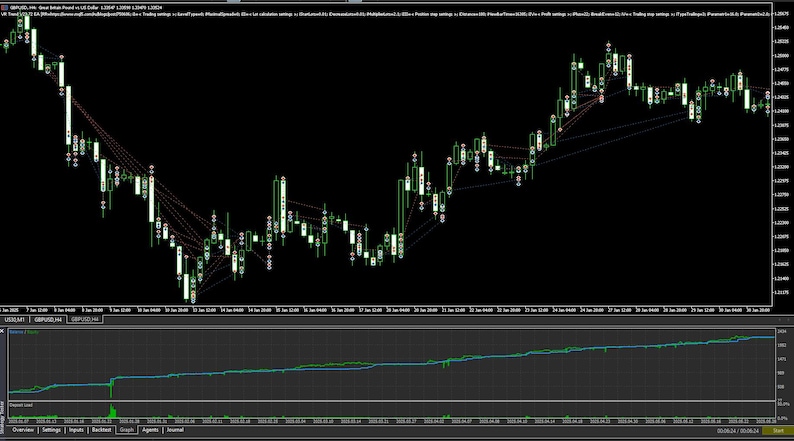The image size is (794, 441).
Task: Click the 21 Jan 12:00 time axis label
Action: coord(453,310)
